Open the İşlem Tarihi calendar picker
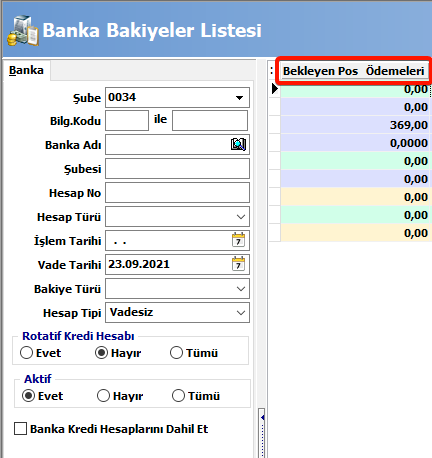The width and height of the screenshot is (432, 458). point(238,240)
